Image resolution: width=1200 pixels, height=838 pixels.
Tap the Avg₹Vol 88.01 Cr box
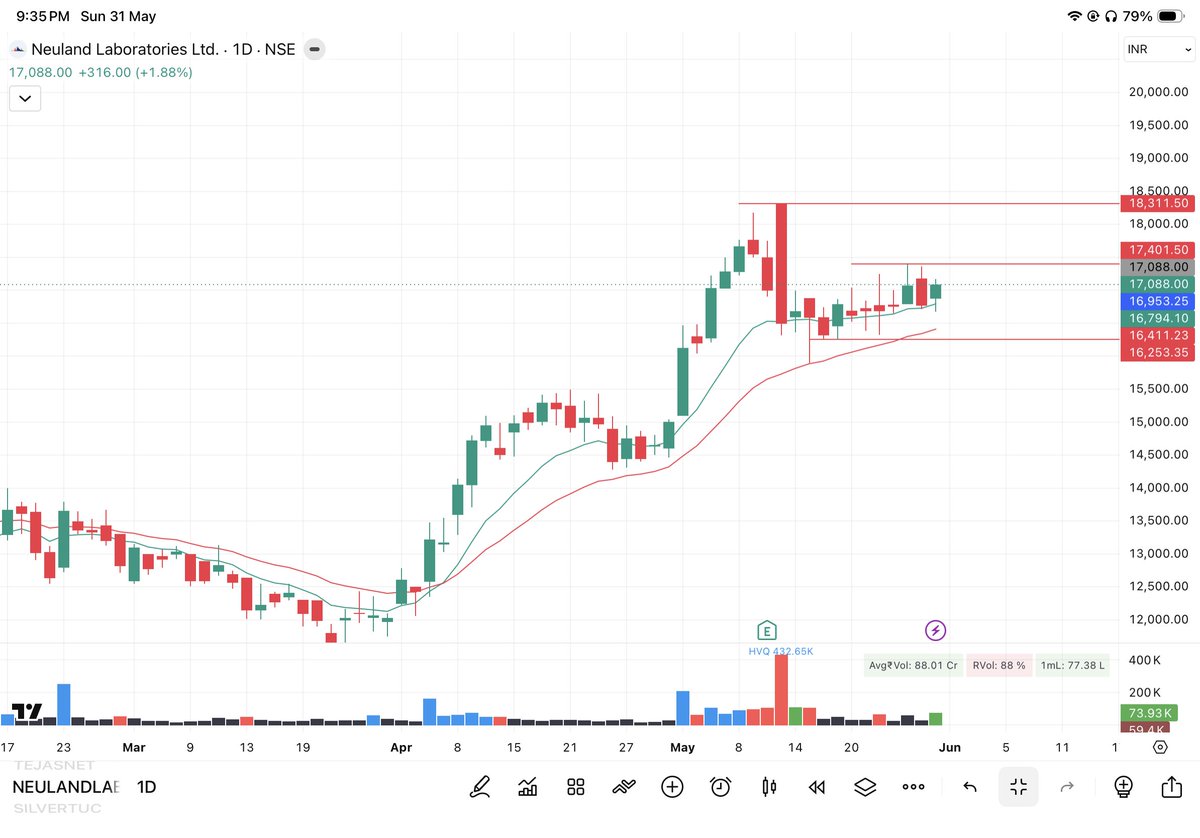tap(913, 665)
